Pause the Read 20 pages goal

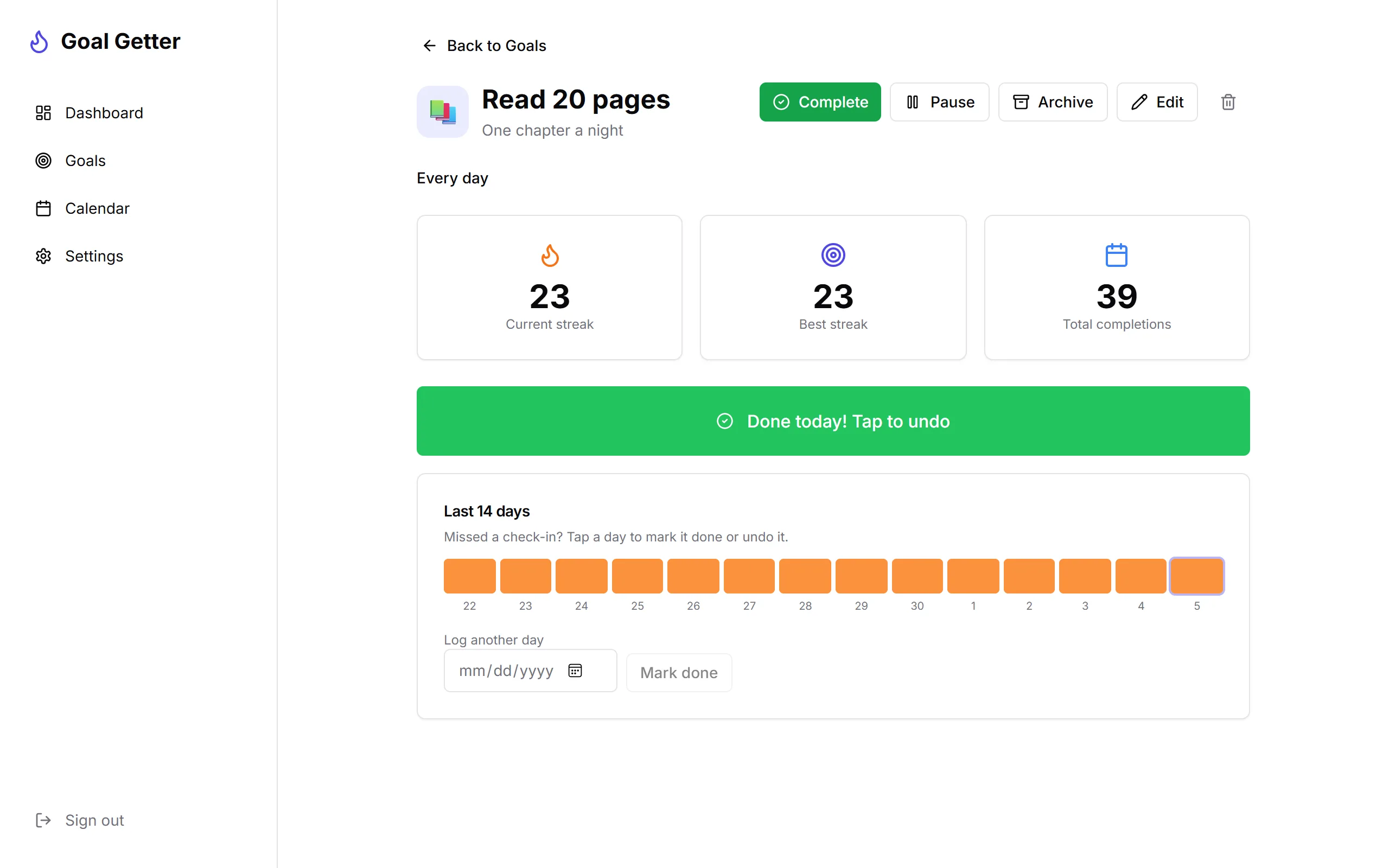[939, 101]
